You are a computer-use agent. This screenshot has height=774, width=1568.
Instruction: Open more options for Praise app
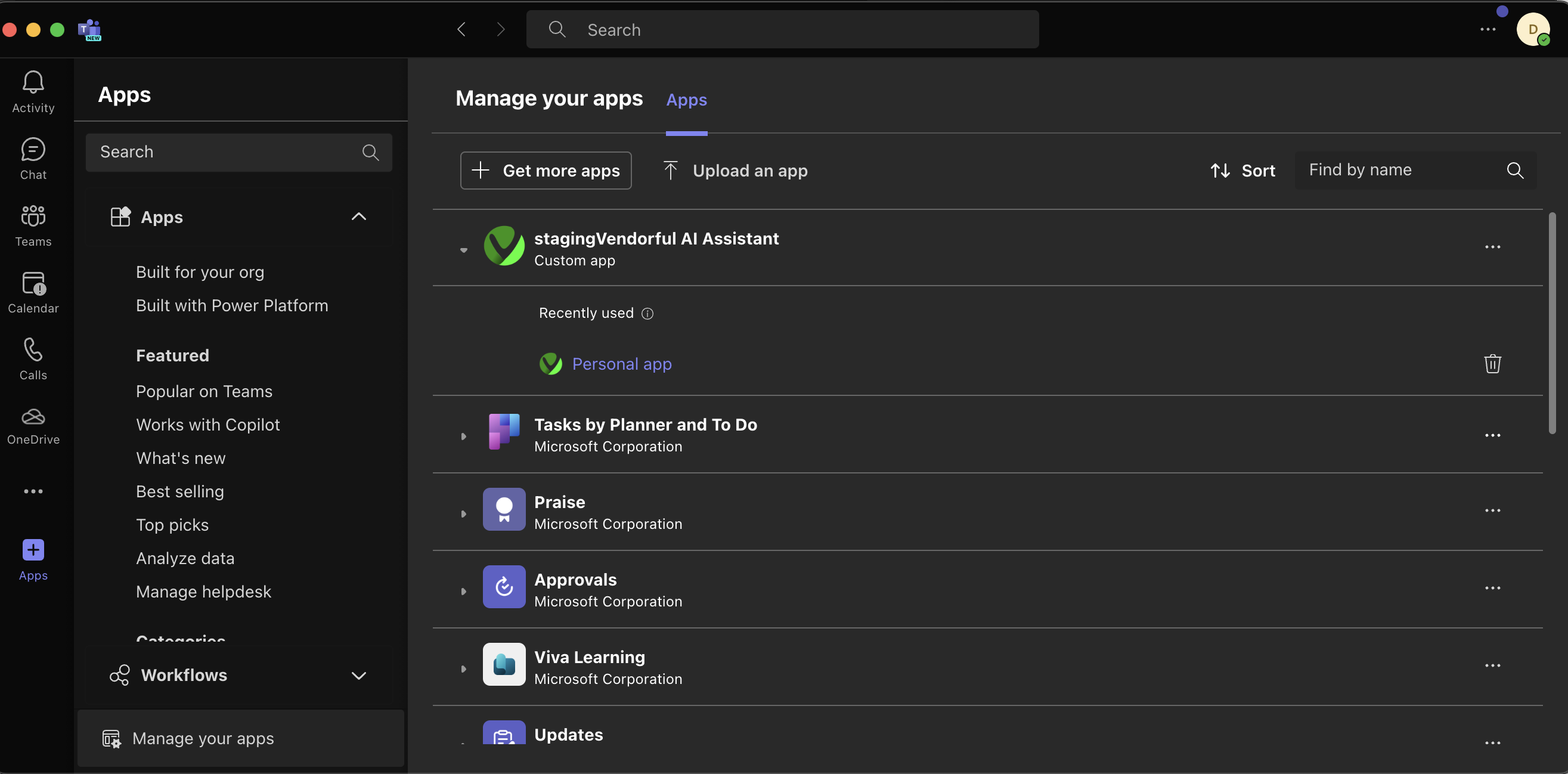(x=1492, y=511)
